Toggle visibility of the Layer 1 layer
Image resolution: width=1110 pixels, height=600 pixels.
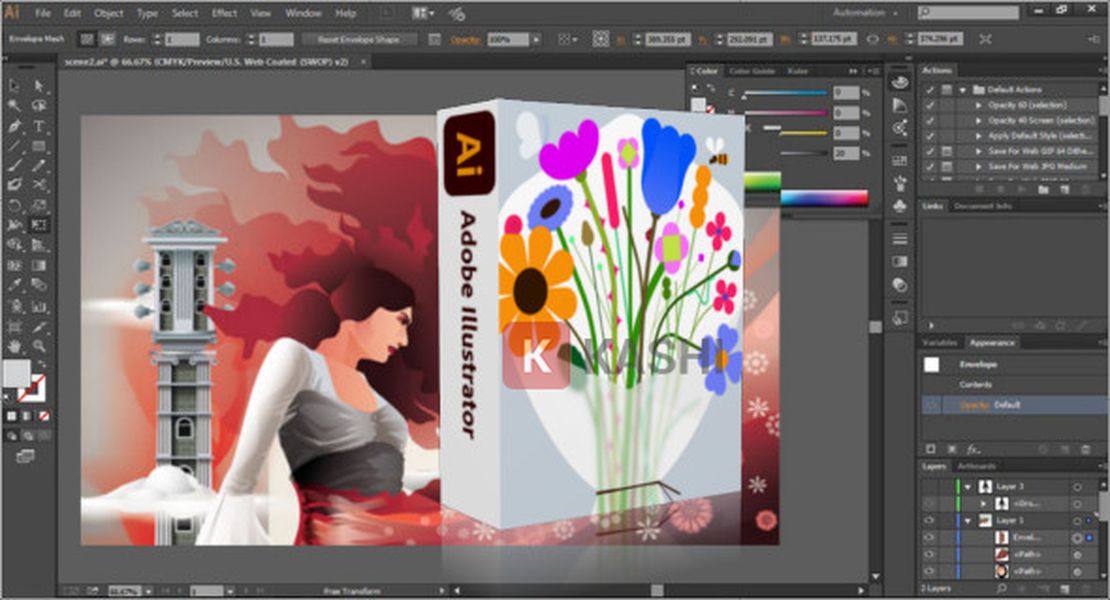[x=928, y=520]
